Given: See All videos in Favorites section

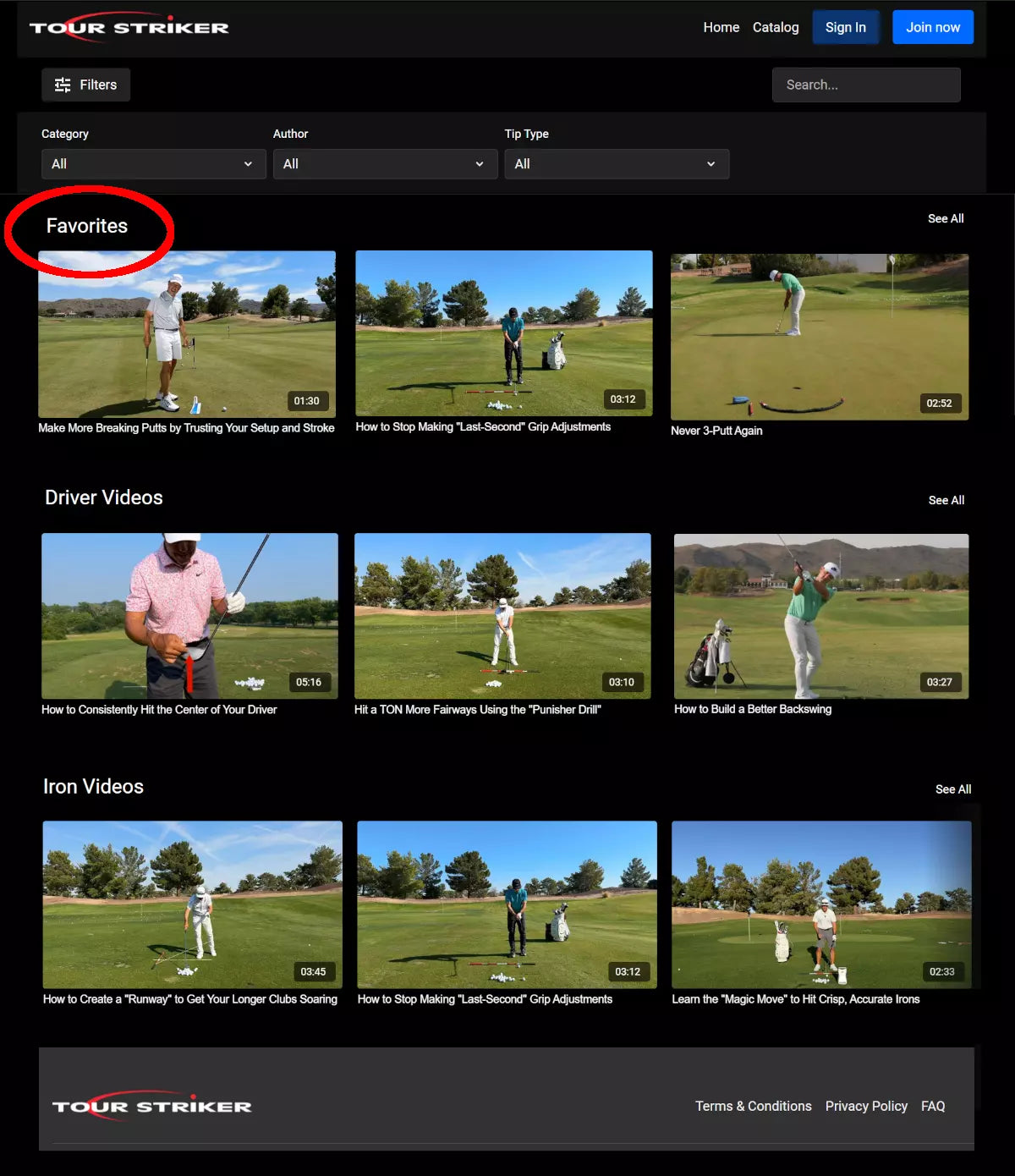Looking at the screenshot, I should (x=946, y=218).
